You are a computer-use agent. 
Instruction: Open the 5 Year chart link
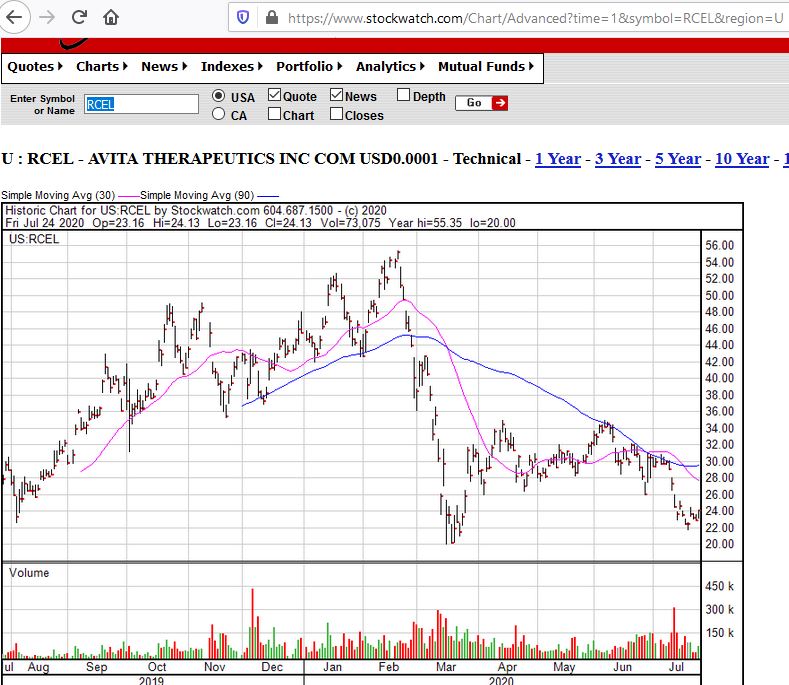(x=678, y=159)
